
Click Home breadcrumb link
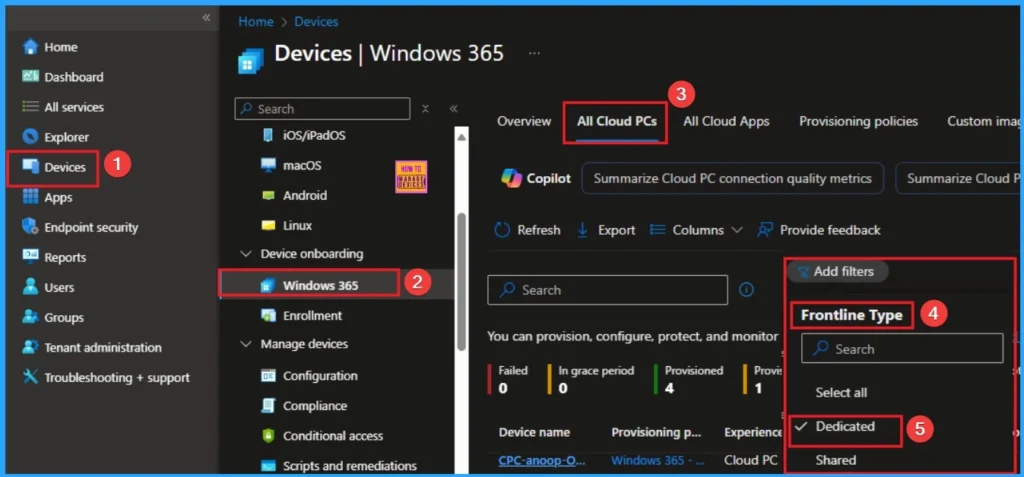click(x=255, y=22)
